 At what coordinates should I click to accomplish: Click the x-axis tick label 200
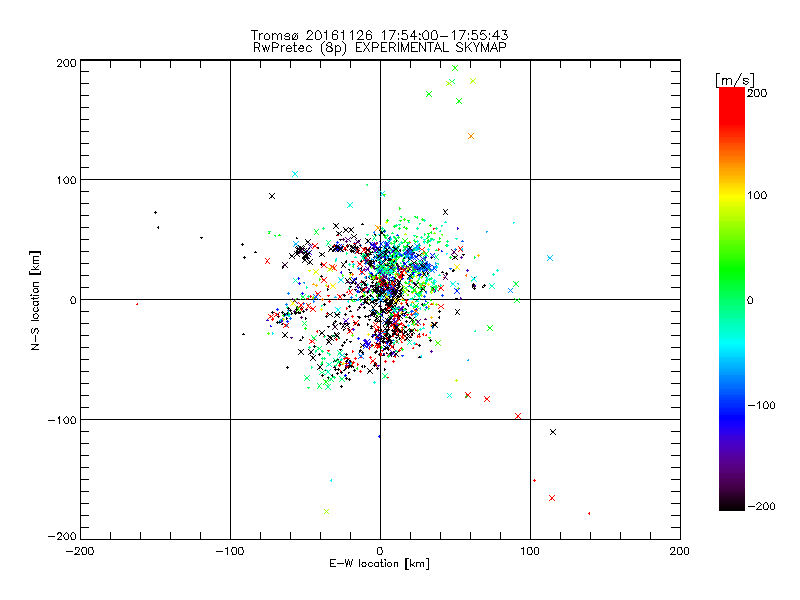click(x=680, y=551)
